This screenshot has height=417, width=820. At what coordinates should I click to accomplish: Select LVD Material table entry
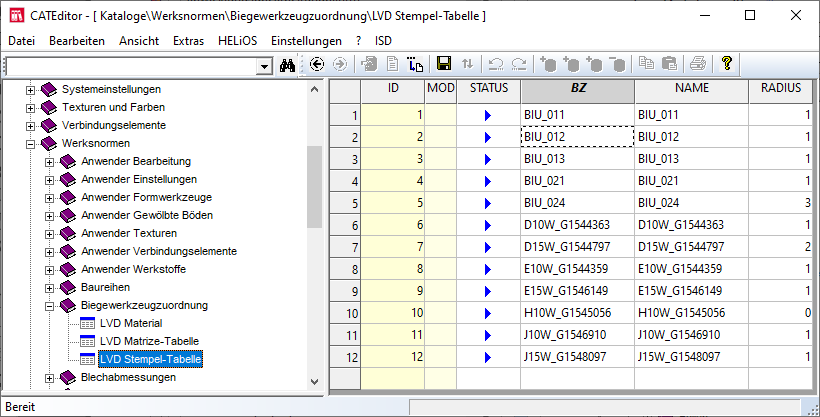click(130, 324)
